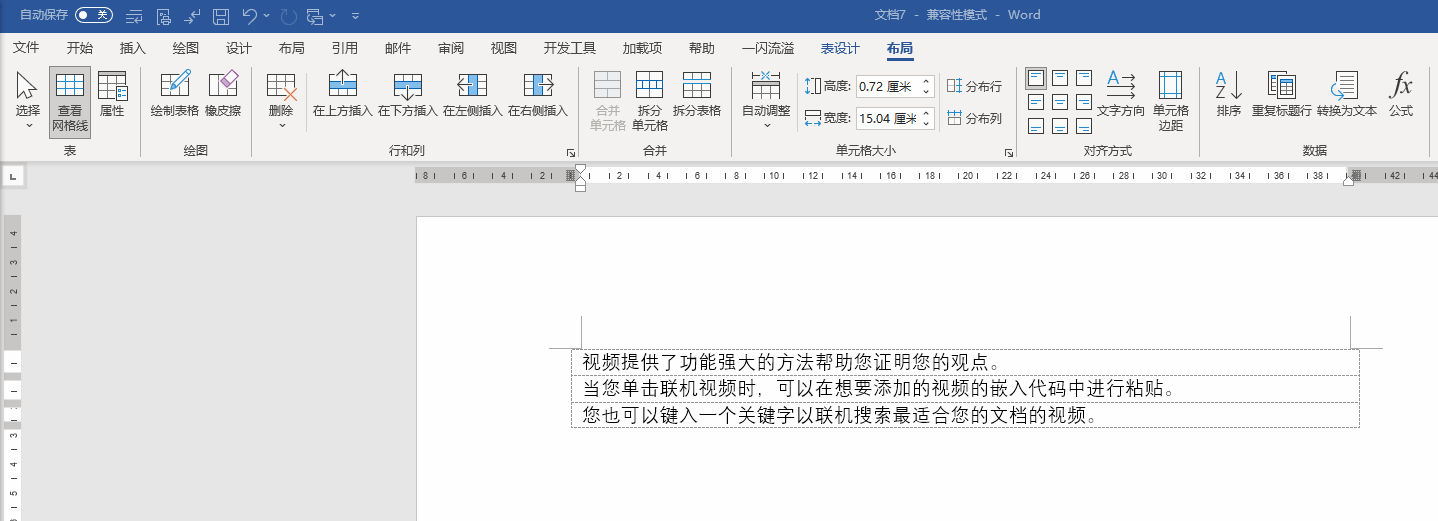Select the 绘制表格 draw table tool
This screenshot has width=1438, height=521.
(x=175, y=95)
